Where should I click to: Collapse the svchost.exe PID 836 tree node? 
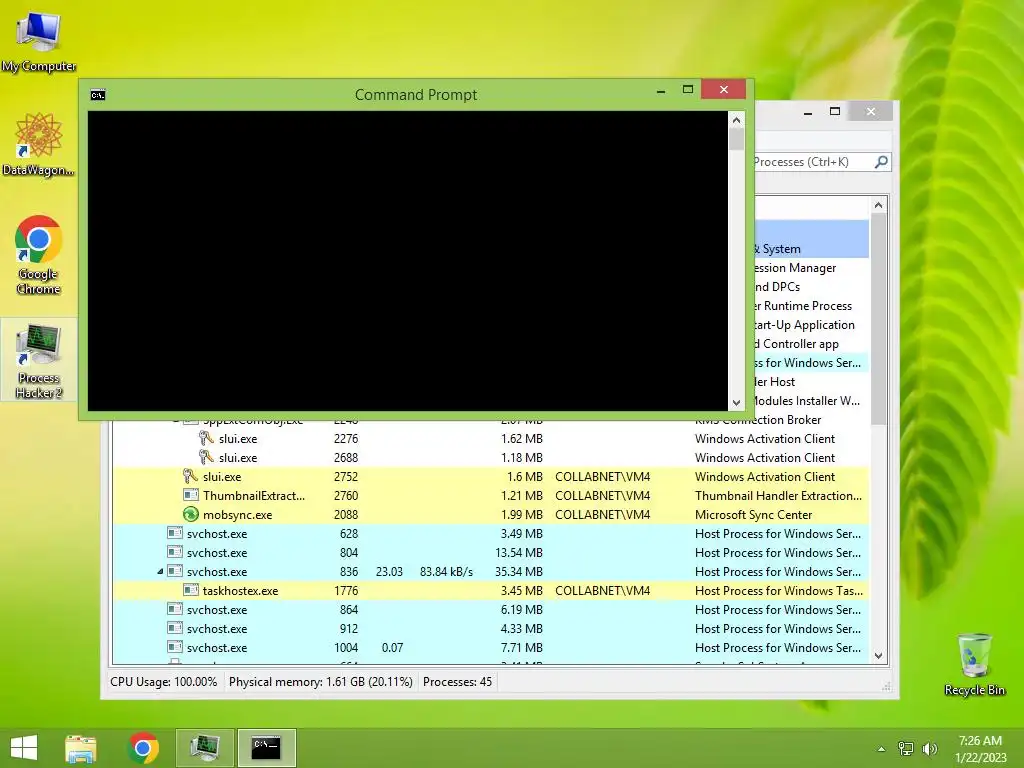160,572
